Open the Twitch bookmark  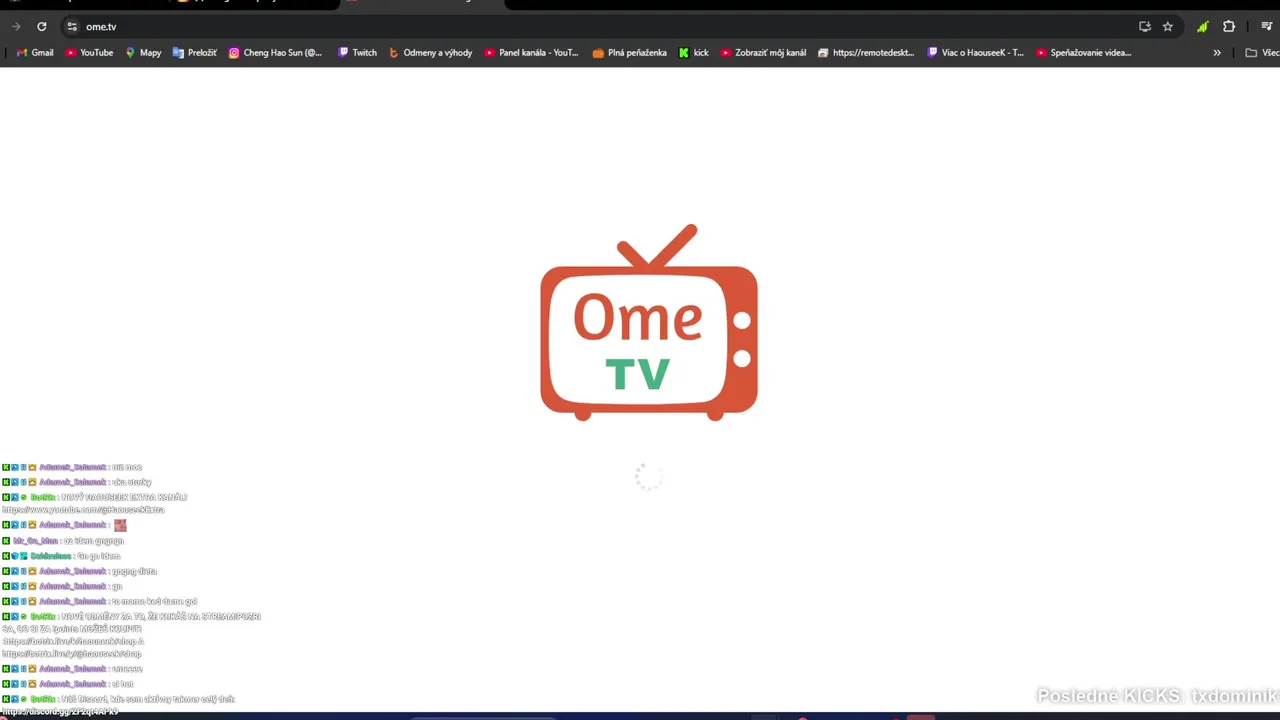point(357,53)
